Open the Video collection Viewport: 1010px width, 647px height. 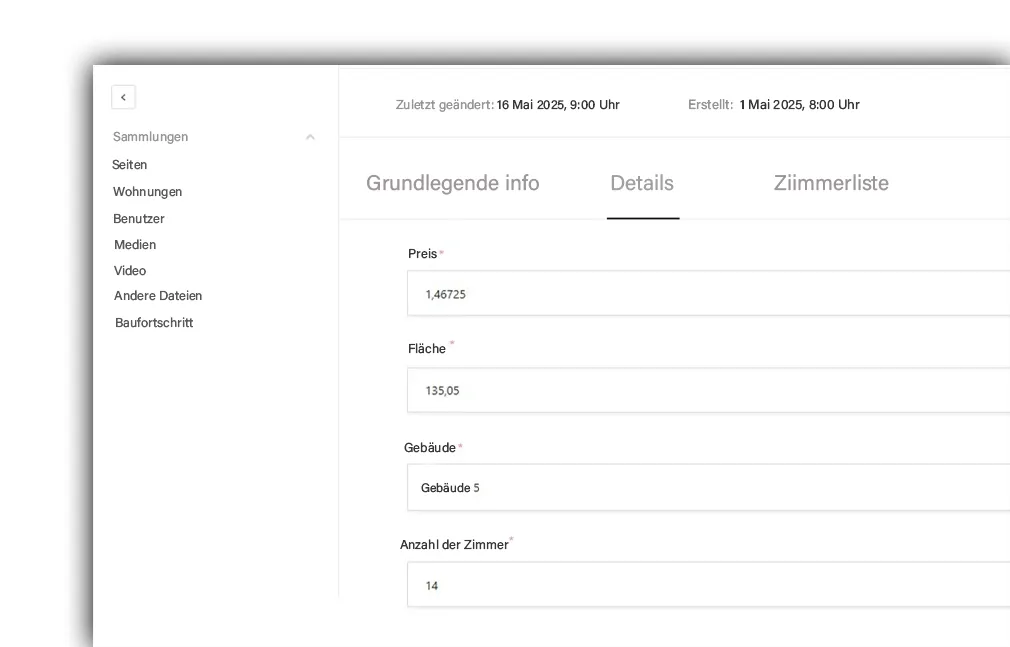pyautogui.click(x=130, y=271)
